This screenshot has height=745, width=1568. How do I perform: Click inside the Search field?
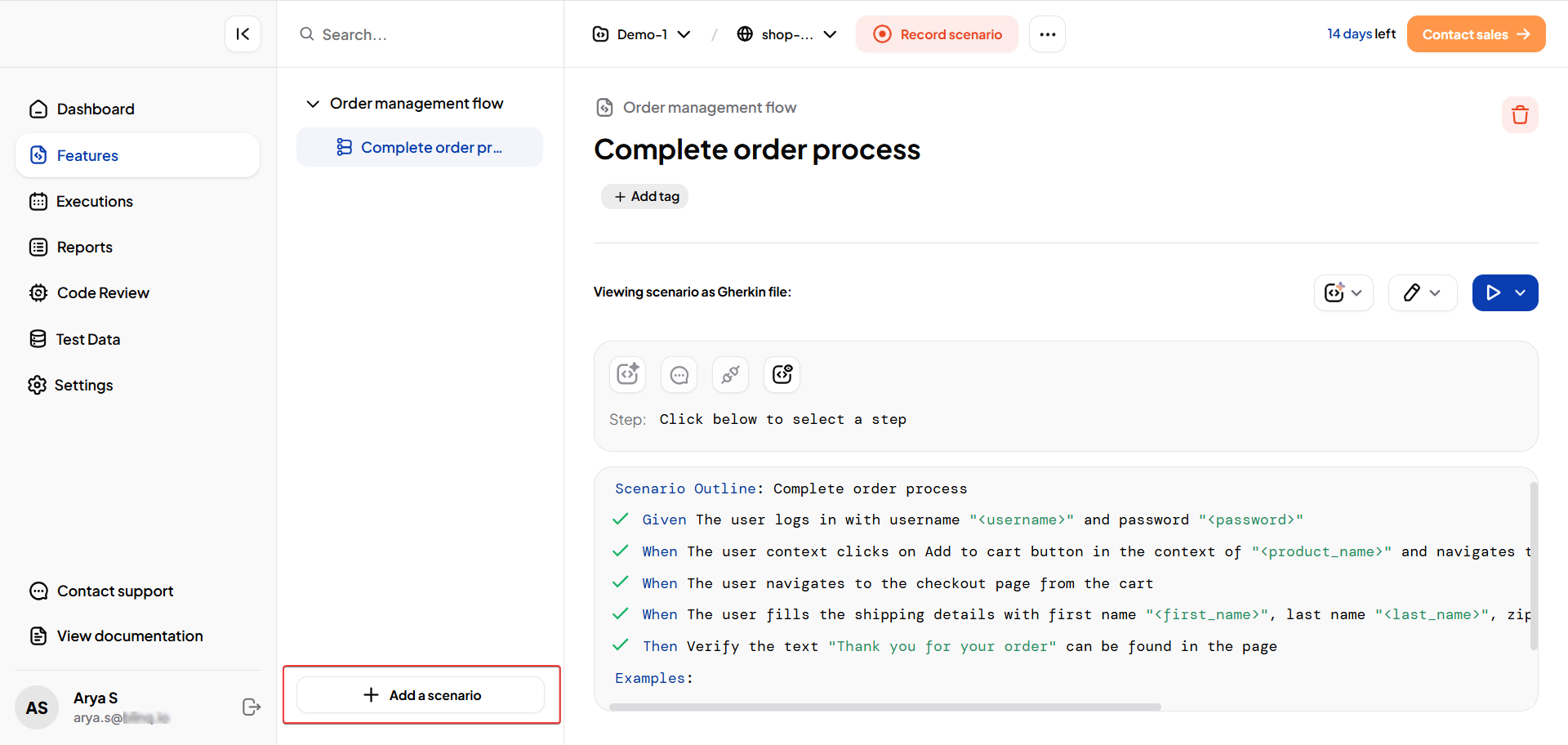pos(425,34)
